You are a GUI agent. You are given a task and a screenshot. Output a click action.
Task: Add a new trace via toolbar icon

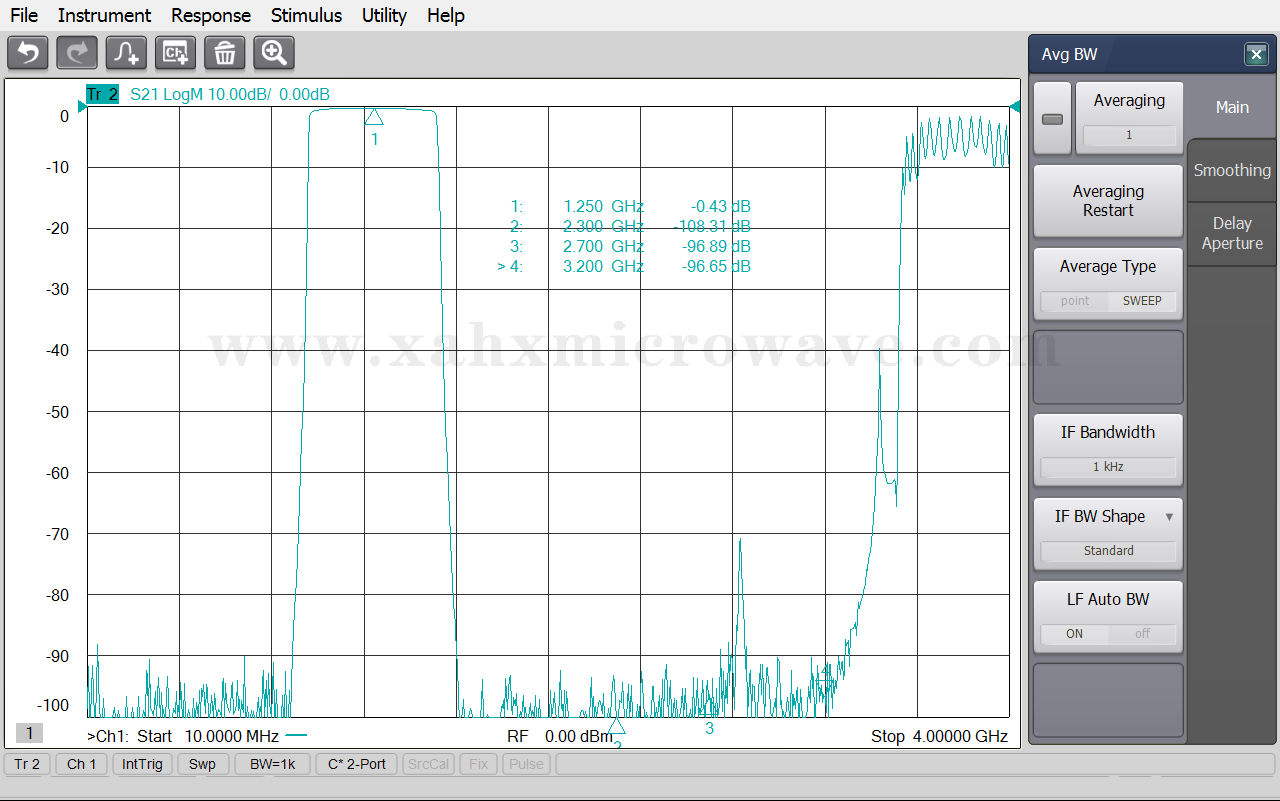coord(127,53)
